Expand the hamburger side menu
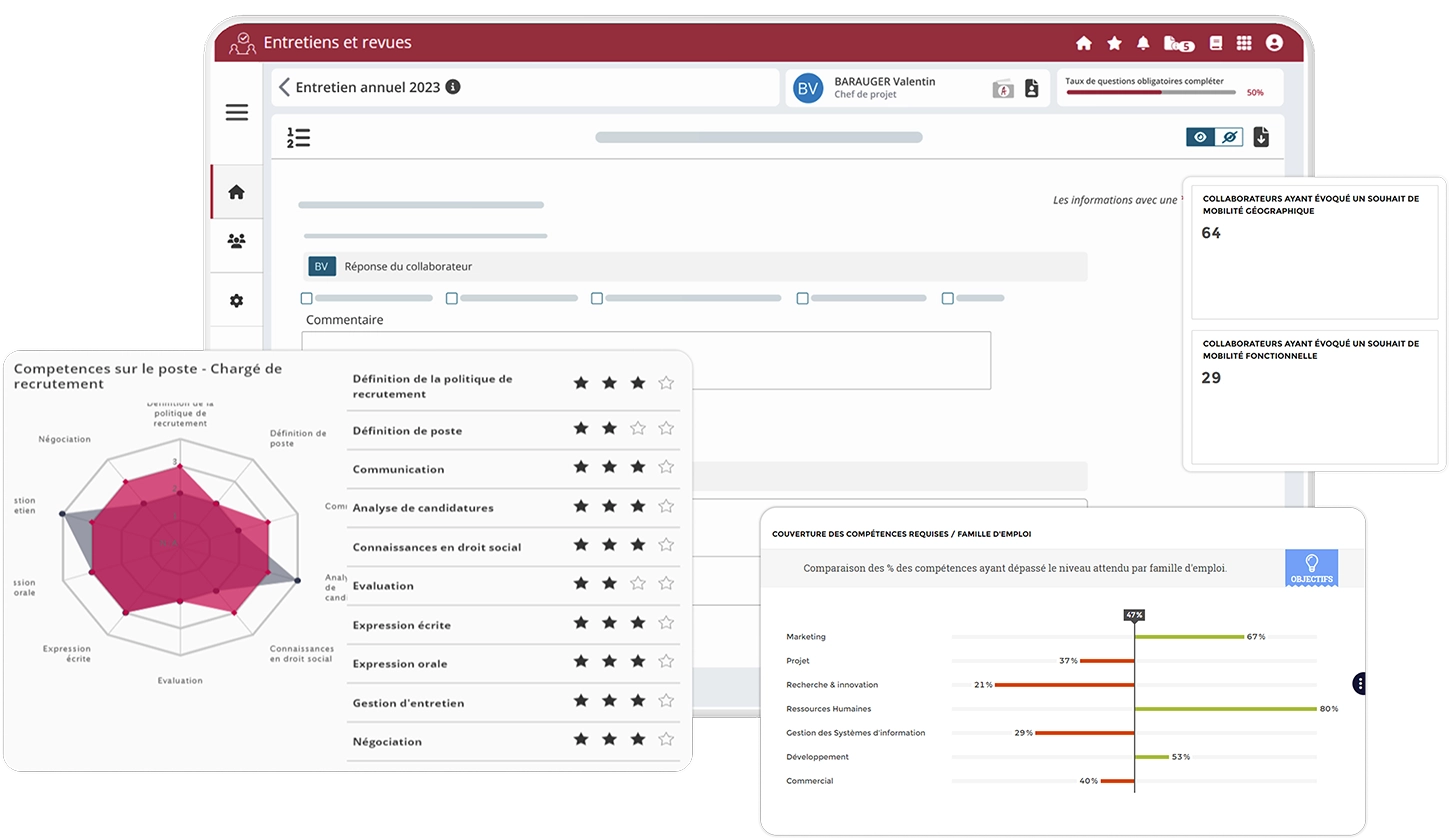Viewport: 1450px width, 839px height. click(237, 113)
